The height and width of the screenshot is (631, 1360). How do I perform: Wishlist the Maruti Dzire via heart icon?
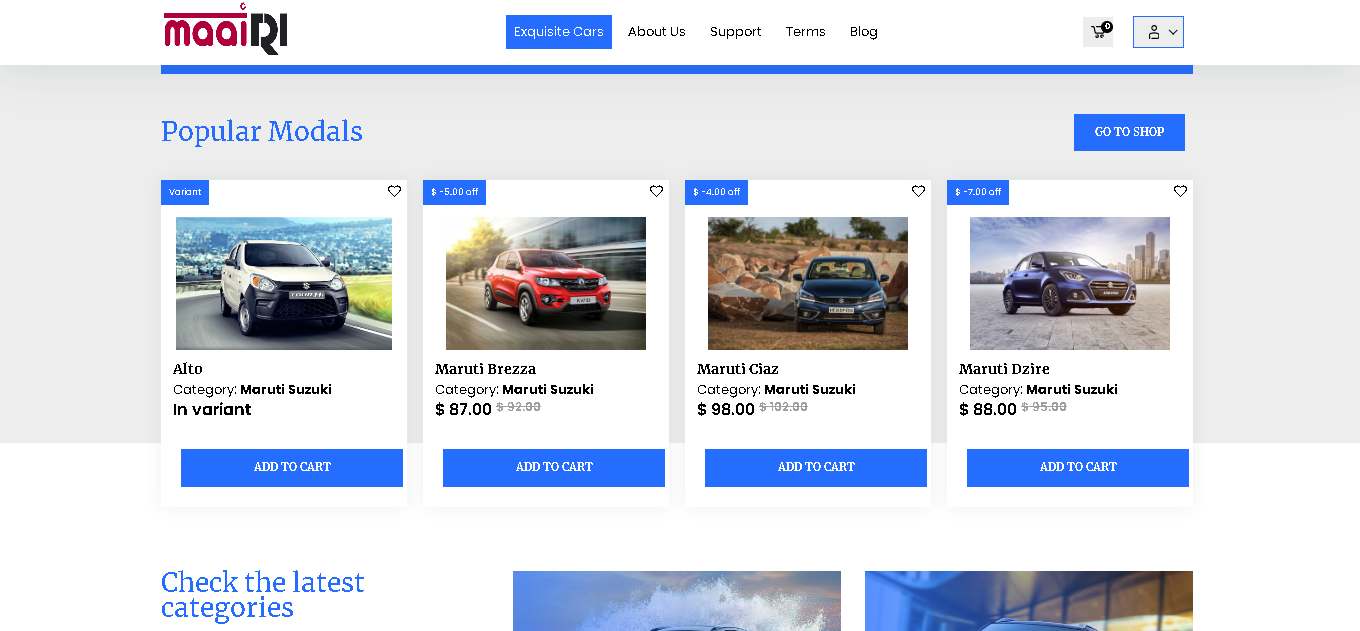[1180, 191]
